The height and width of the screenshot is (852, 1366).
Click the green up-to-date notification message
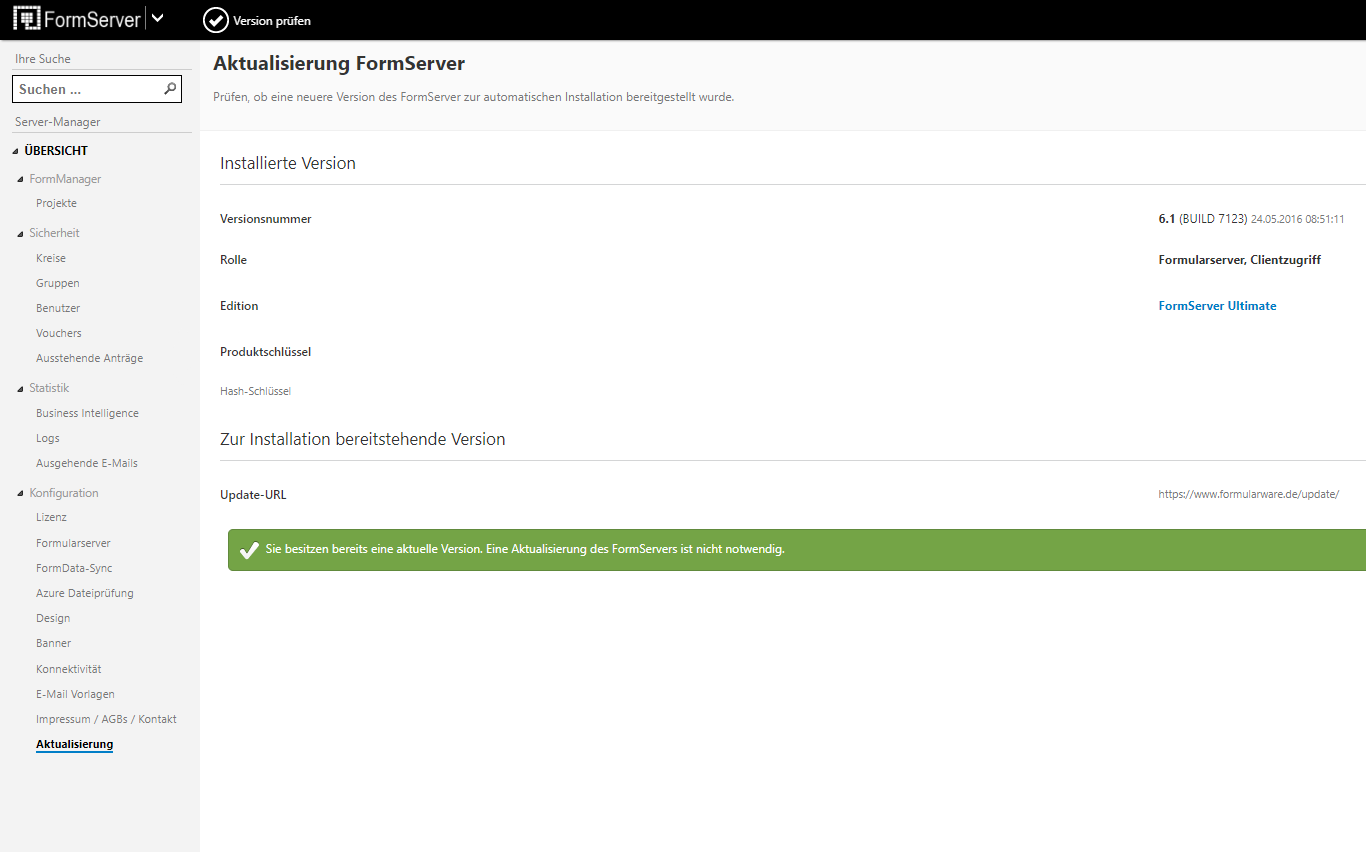coord(525,550)
